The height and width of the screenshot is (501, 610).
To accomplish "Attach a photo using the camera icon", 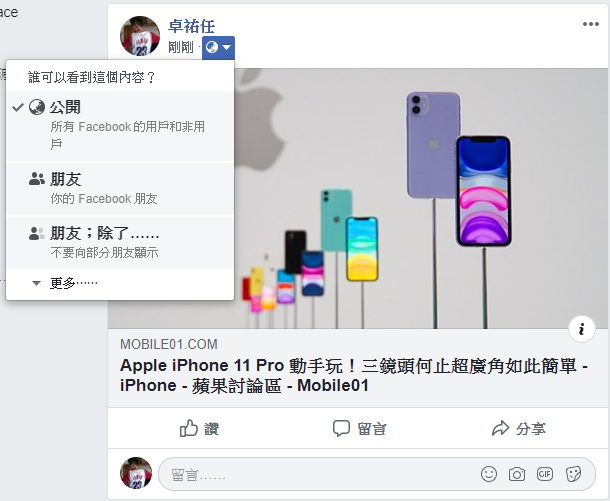I will click(517, 474).
